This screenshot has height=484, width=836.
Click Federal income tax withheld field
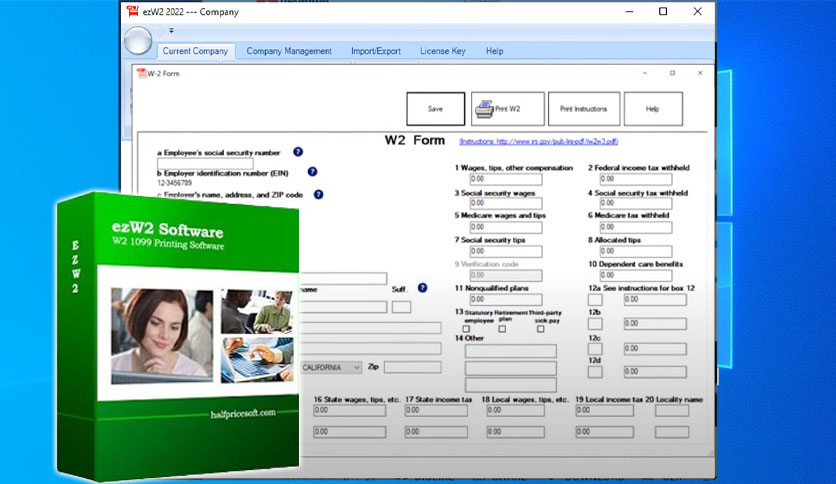pos(636,179)
